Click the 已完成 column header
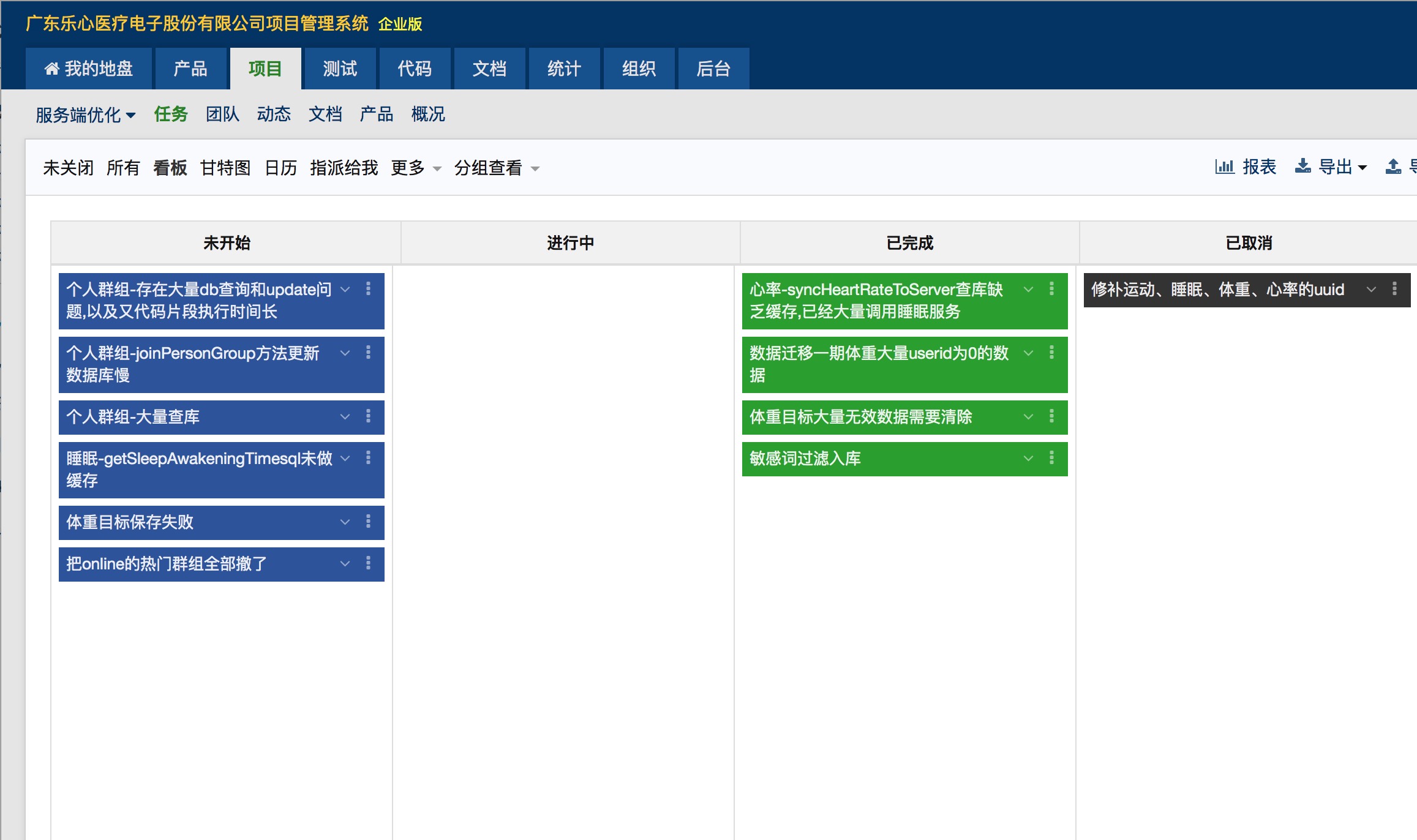The width and height of the screenshot is (1417, 840). click(x=909, y=243)
